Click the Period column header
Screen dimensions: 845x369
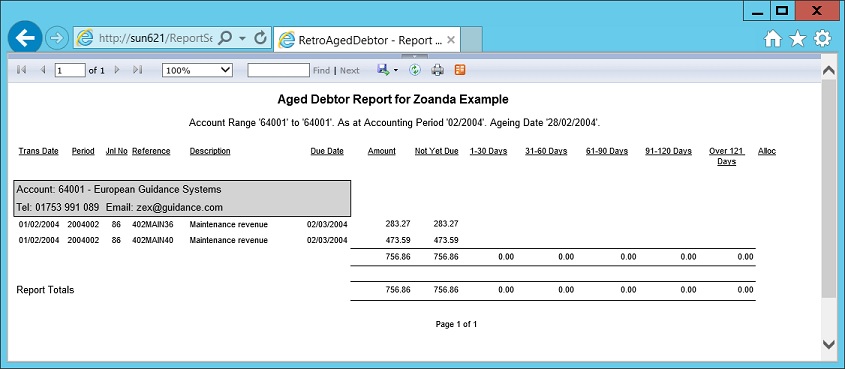click(83, 151)
